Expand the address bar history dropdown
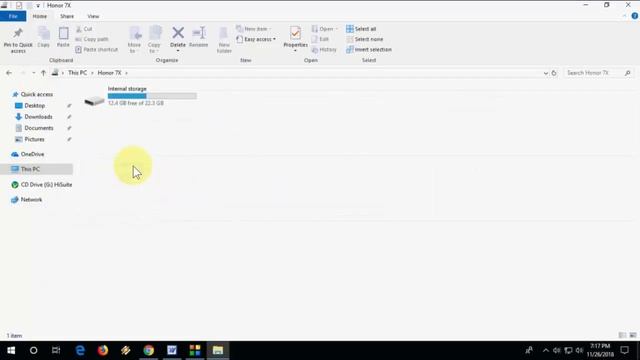640x360 pixels. pos(546,73)
